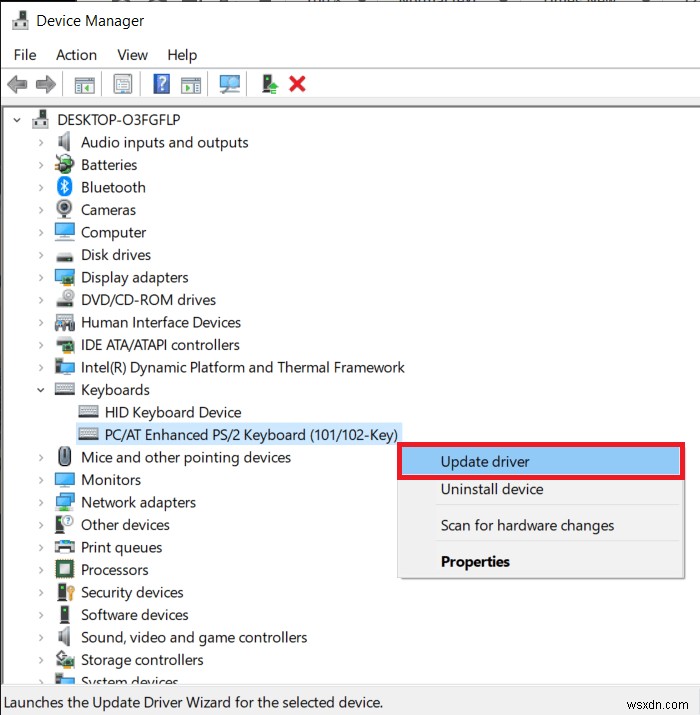The height and width of the screenshot is (715, 700).
Task: Select Sound, video and game controllers label
Action: (x=194, y=637)
